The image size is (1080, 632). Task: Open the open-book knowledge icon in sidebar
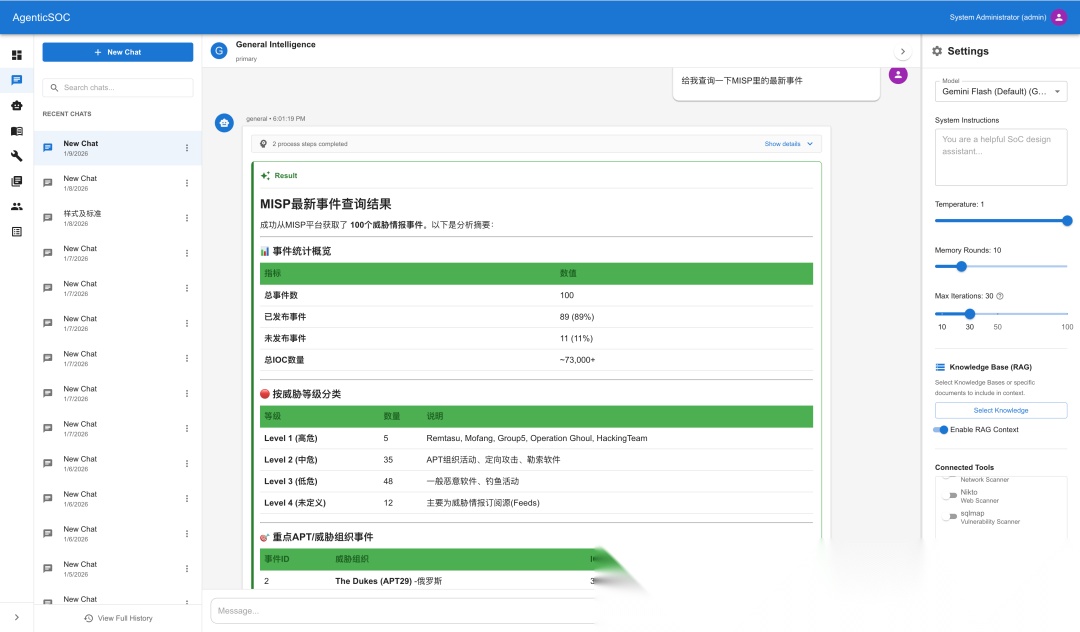[x=17, y=131]
